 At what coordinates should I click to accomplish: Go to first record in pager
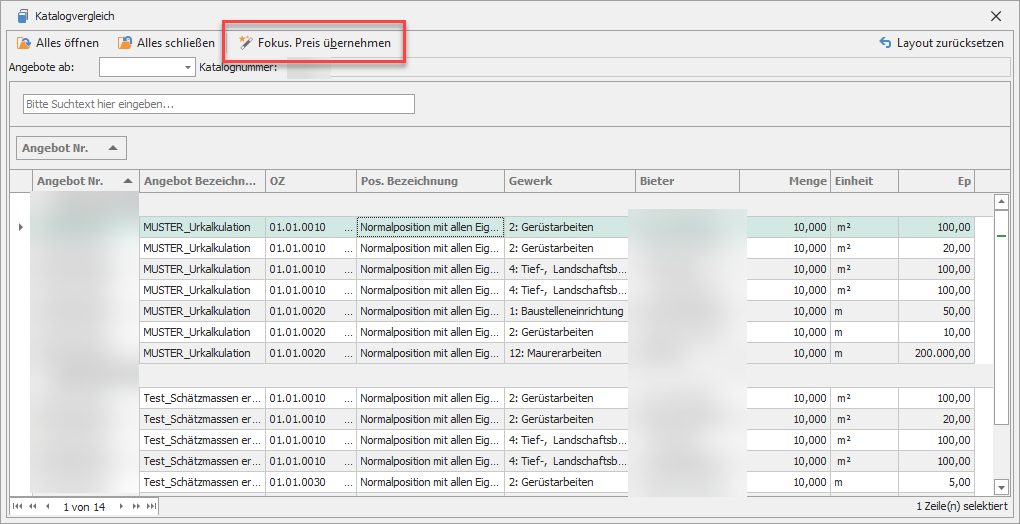point(18,507)
